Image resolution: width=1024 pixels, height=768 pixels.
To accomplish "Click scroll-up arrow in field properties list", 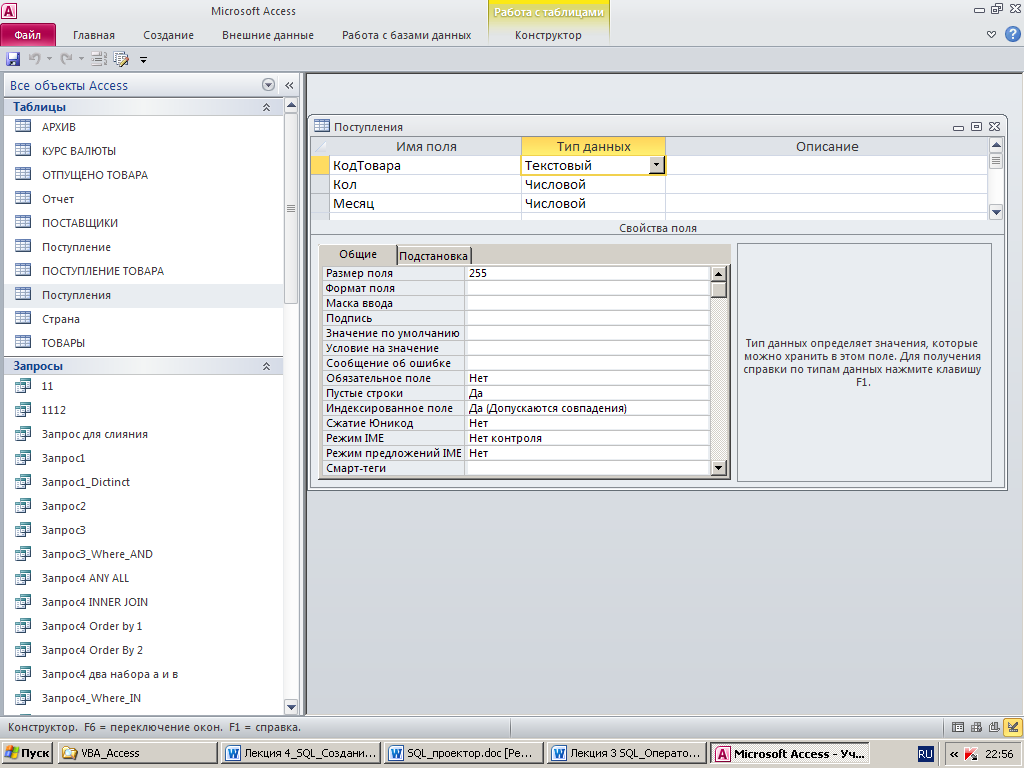I will pos(719,274).
